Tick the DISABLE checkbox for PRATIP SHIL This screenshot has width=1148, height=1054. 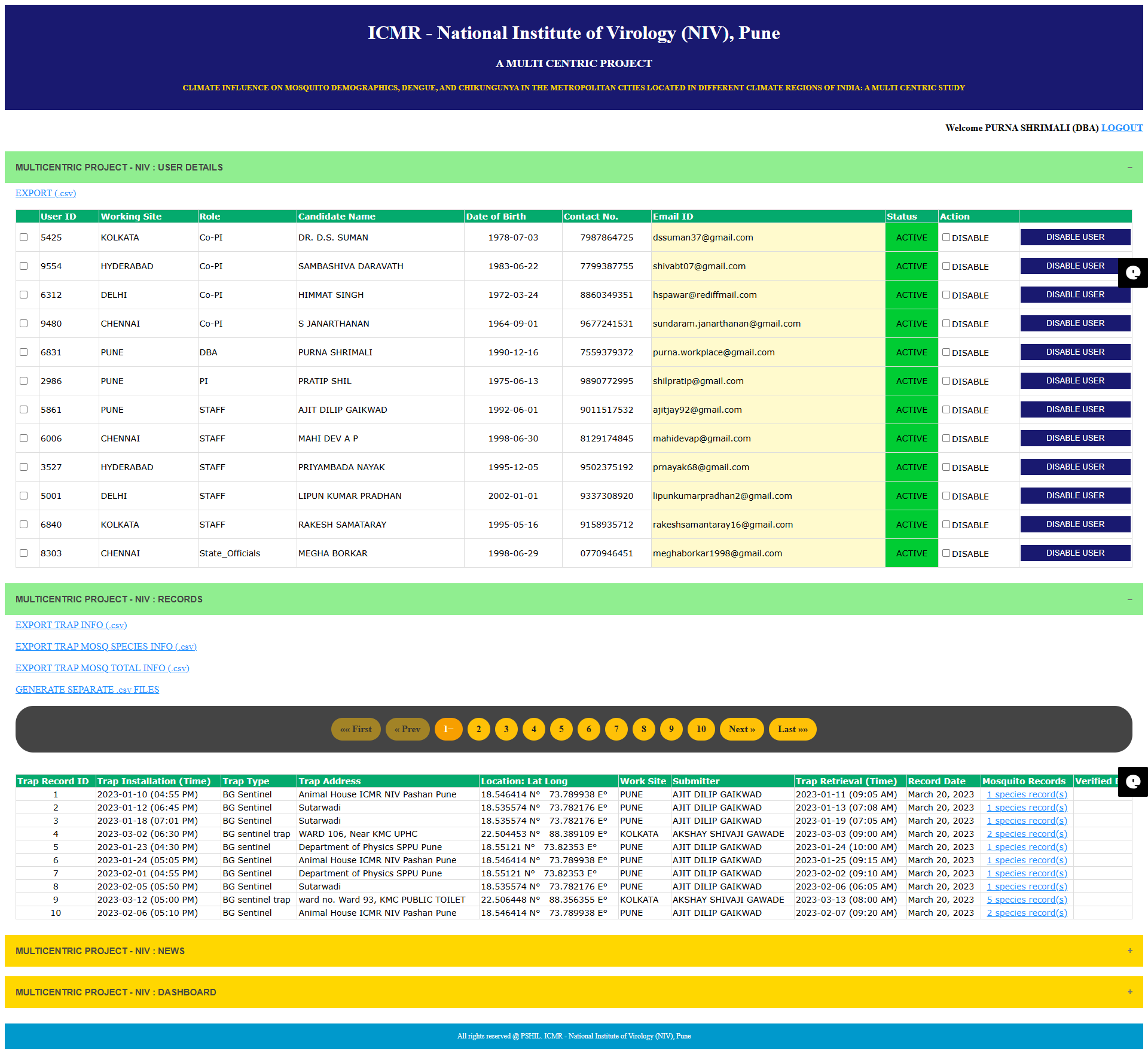(946, 381)
